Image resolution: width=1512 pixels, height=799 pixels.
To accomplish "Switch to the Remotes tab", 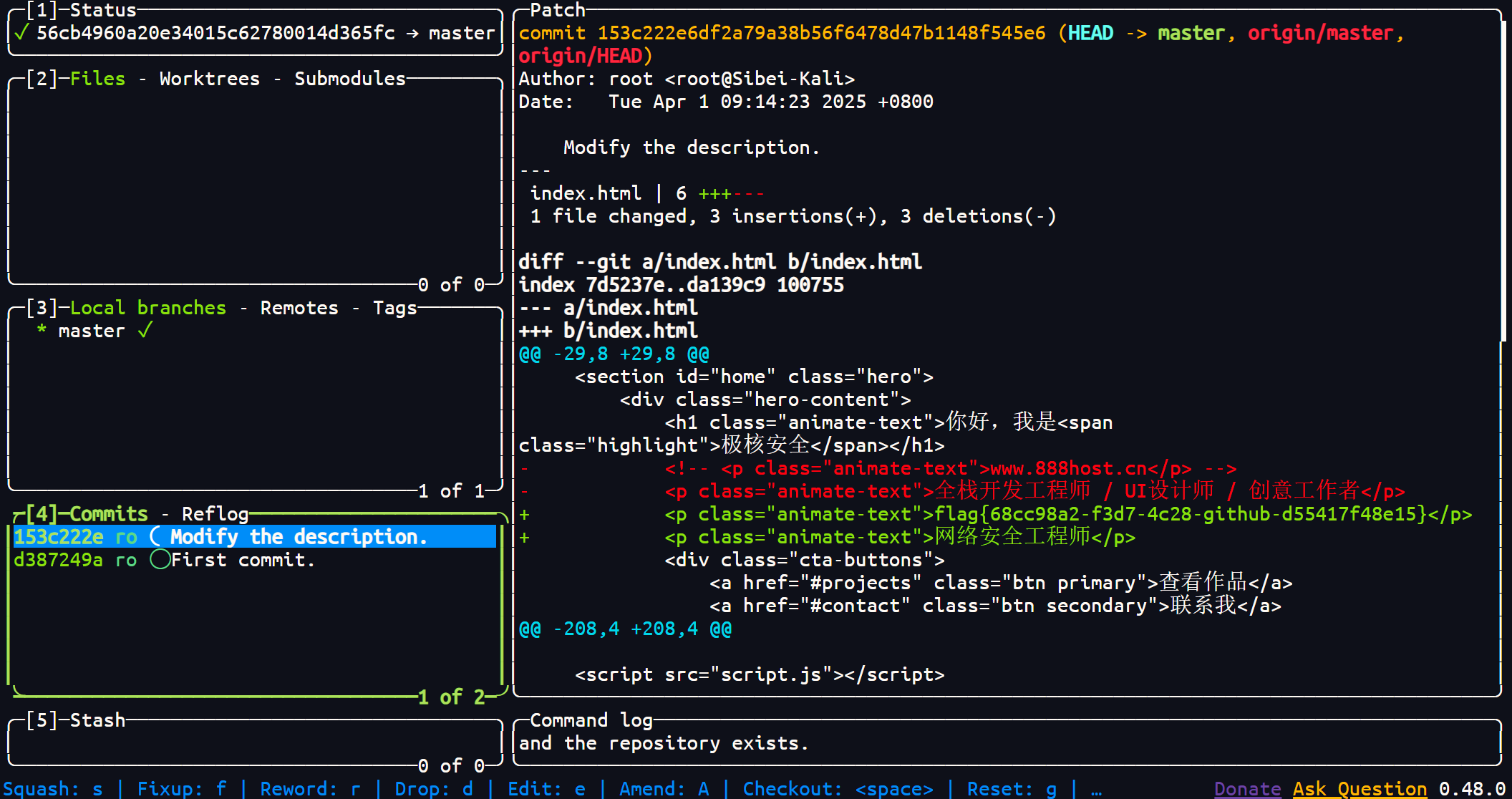I will (x=299, y=308).
